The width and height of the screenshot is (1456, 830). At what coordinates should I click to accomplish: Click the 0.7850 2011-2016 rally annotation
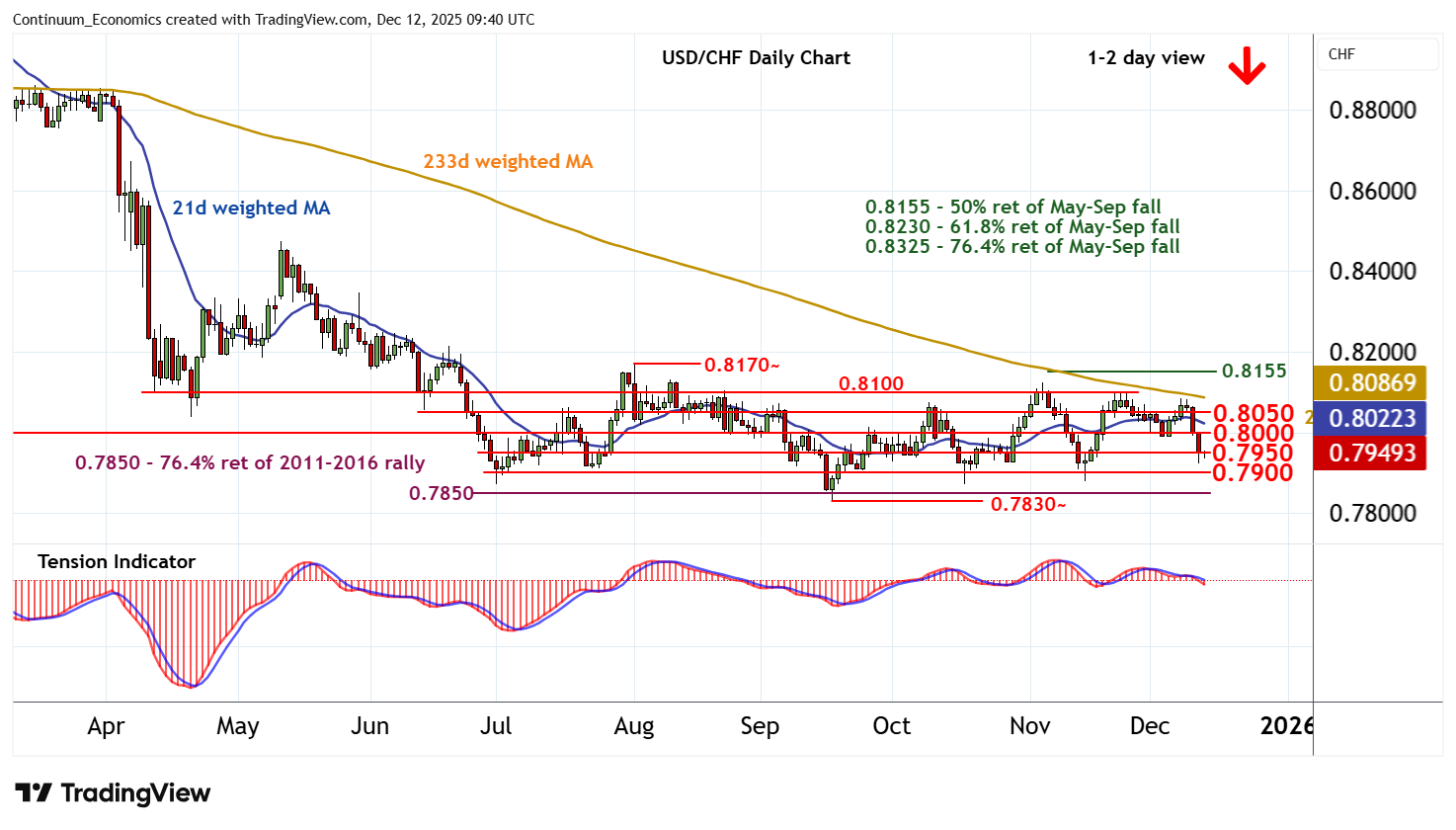pyautogui.click(x=250, y=462)
